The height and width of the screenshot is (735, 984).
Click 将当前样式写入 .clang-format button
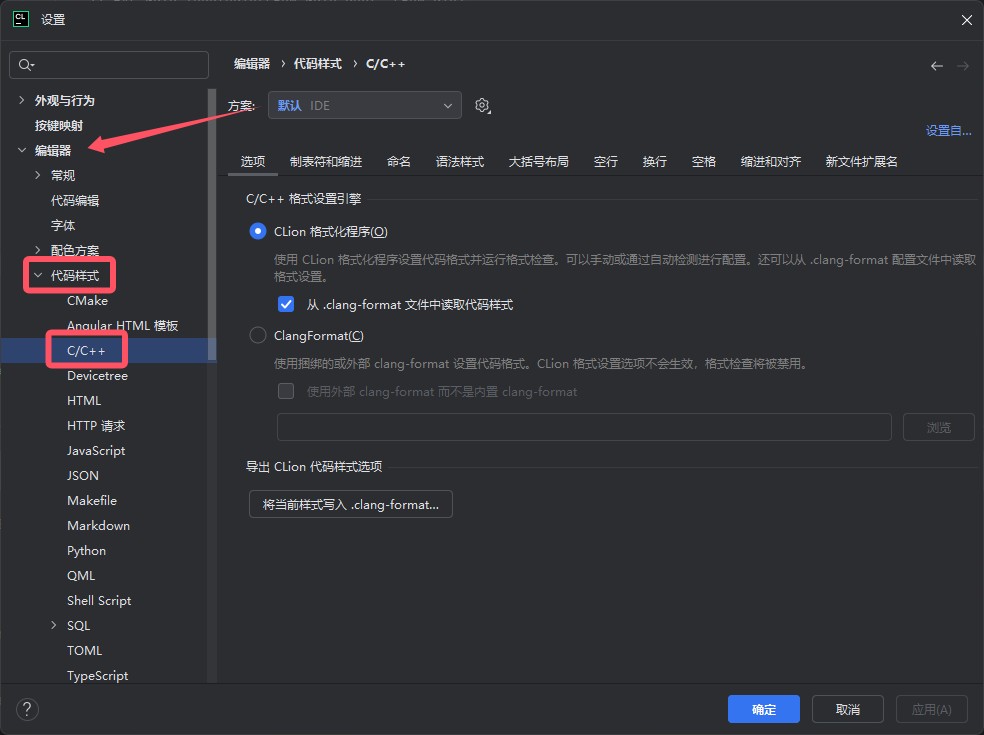click(351, 504)
